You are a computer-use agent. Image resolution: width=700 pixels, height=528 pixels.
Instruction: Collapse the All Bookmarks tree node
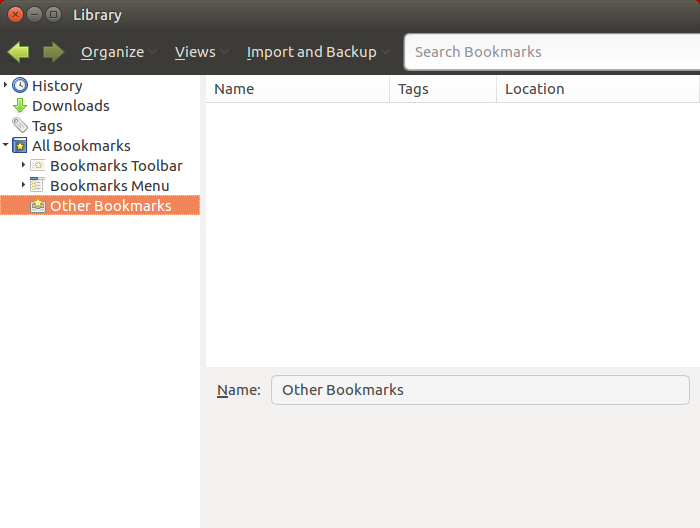(5, 145)
